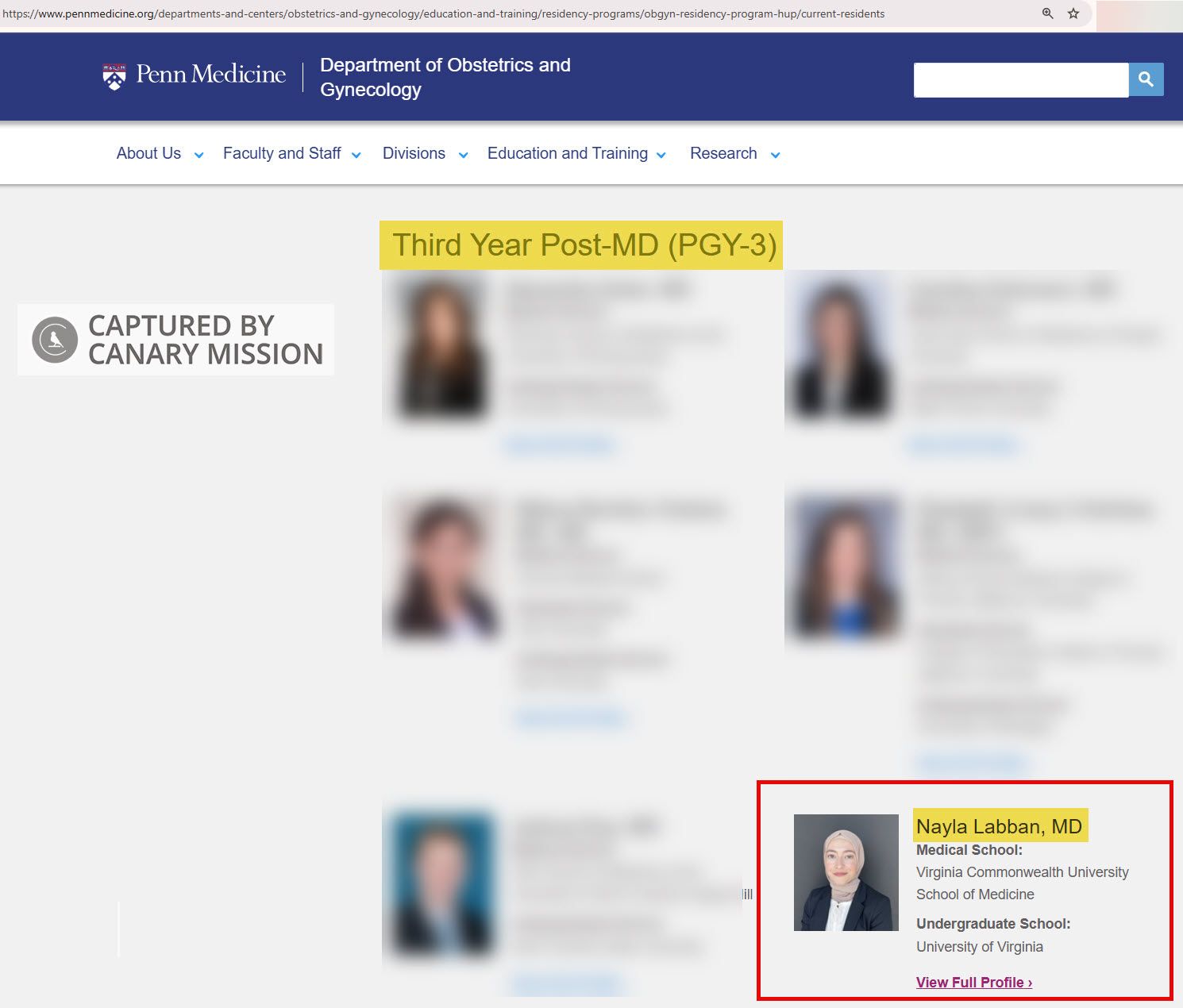Open the Education and Training dropdown arrow

click(x=661, y=156)
